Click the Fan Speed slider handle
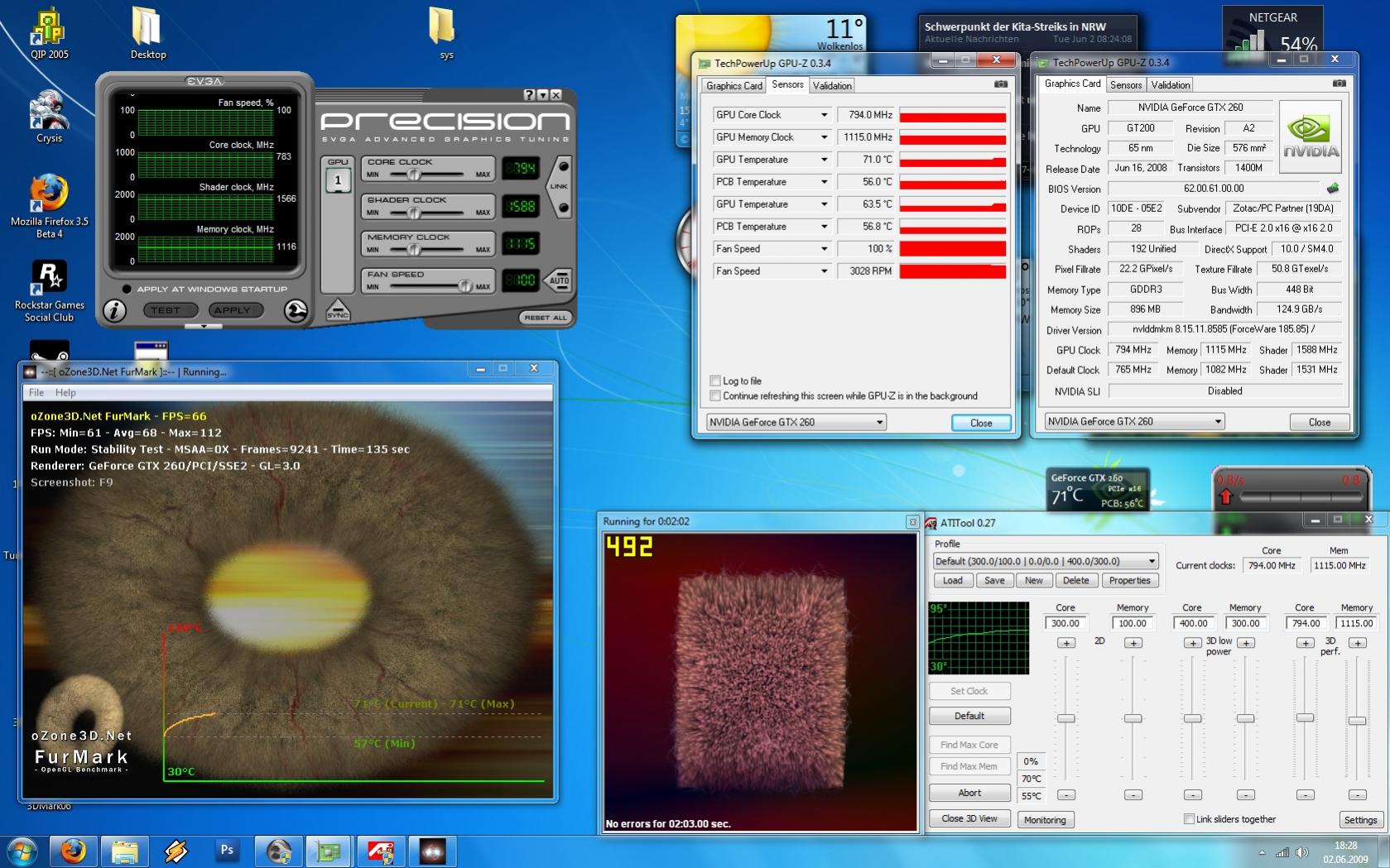 coord(464,286)
